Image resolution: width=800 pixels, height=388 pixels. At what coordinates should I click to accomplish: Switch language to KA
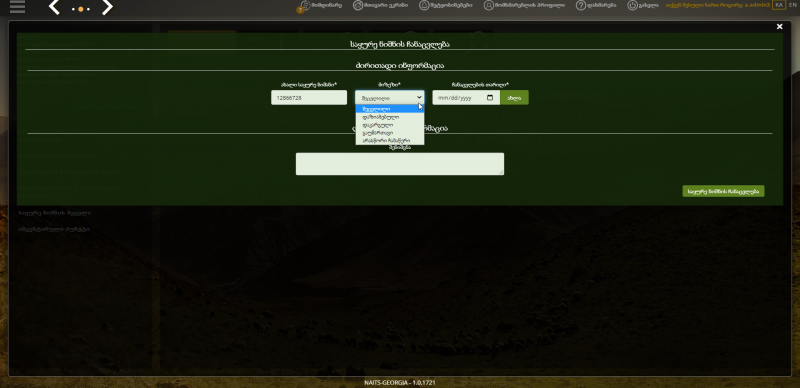pyautogui.click(x=779, y=5)
